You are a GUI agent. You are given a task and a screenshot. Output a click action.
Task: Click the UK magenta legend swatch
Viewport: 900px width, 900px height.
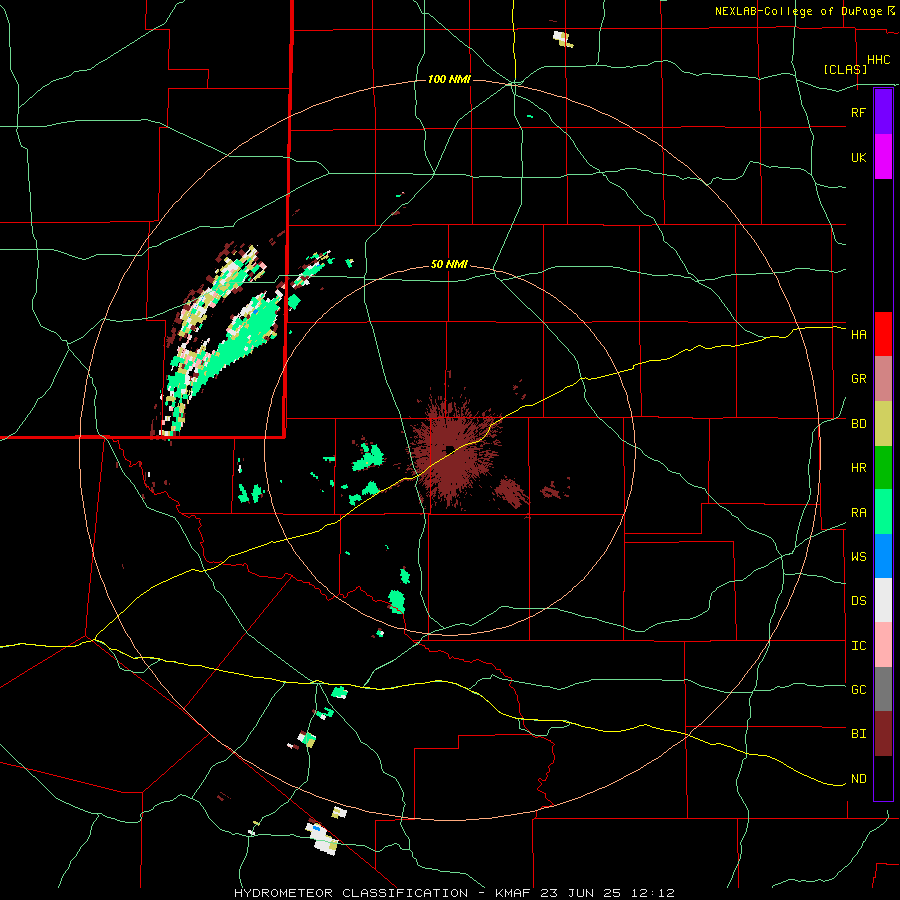point(883,157)
